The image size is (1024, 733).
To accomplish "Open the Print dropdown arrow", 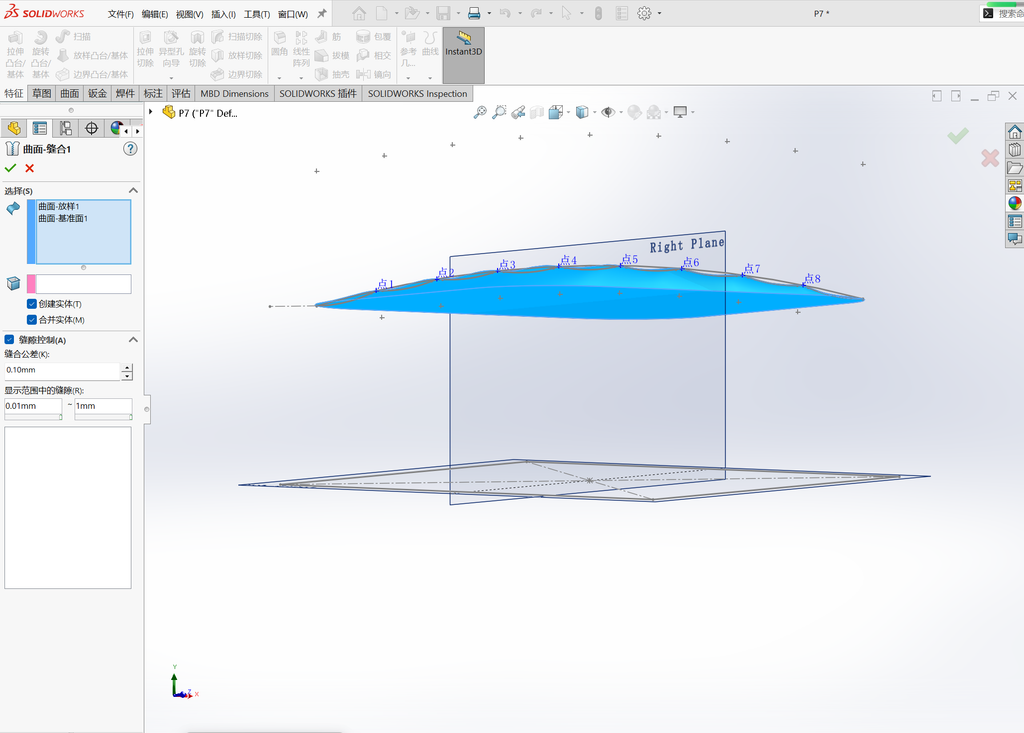I will [x=489, y=14].
